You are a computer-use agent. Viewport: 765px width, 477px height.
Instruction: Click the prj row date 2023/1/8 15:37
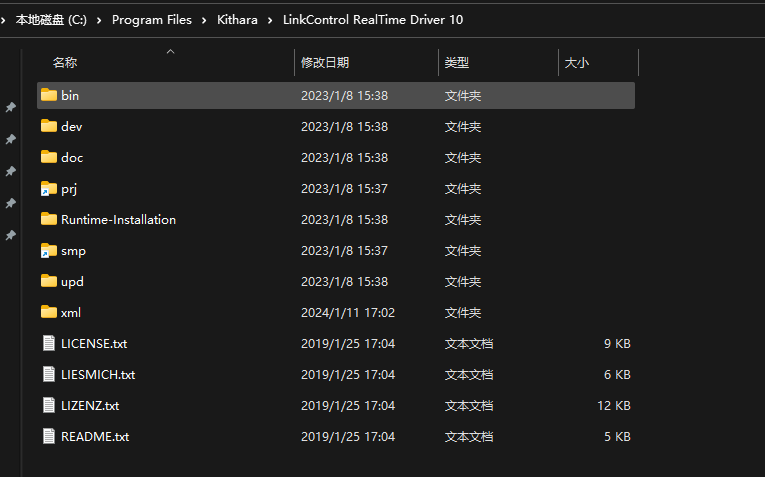344,189
